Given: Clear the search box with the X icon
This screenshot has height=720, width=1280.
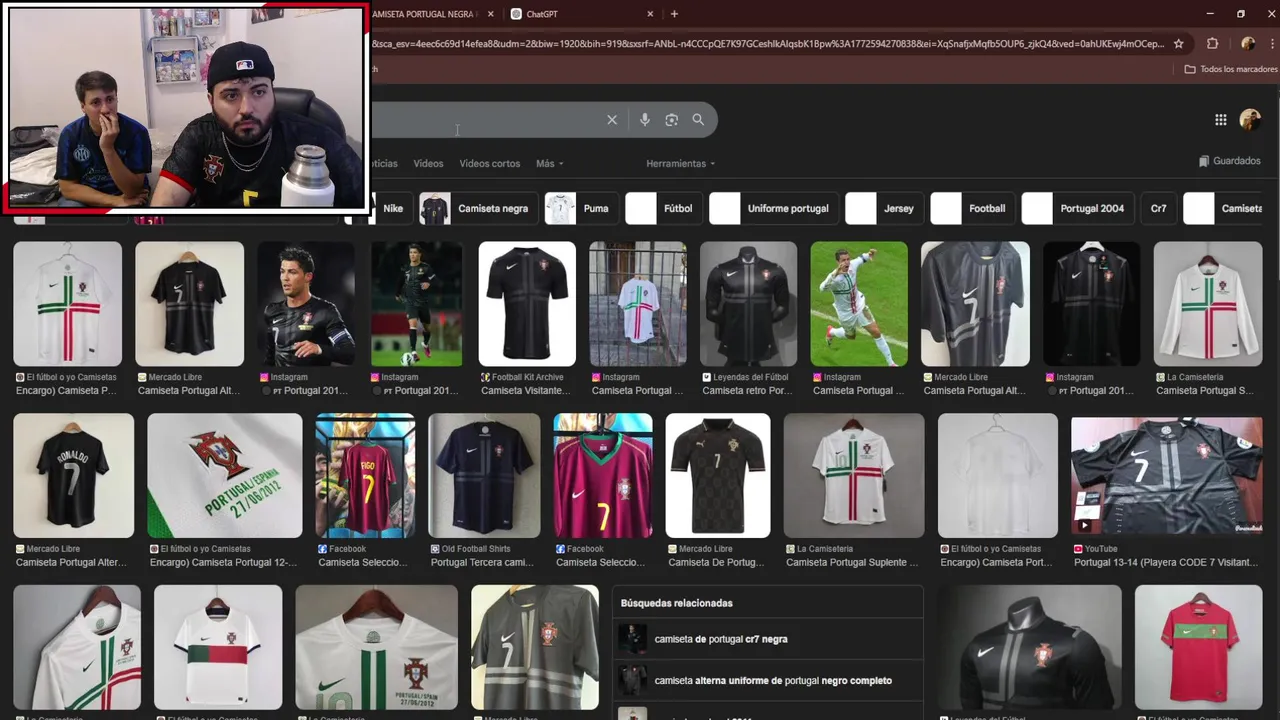Looking at the screenshot, I should click(612, 120).
